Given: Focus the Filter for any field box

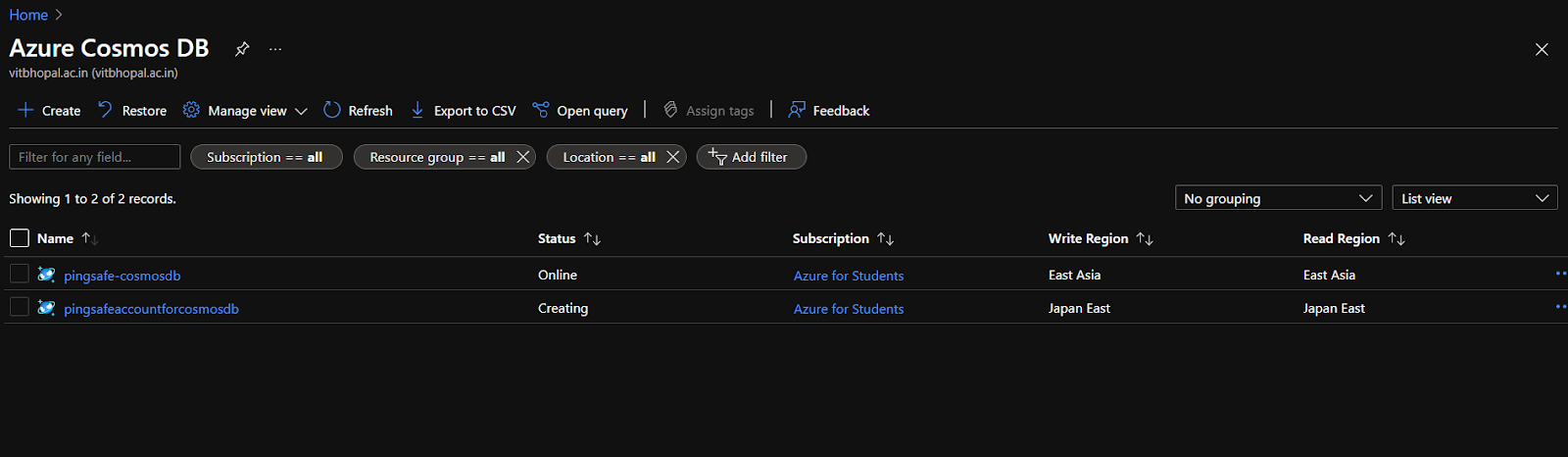Looking at the screenshot, I should tap(94, 157).
